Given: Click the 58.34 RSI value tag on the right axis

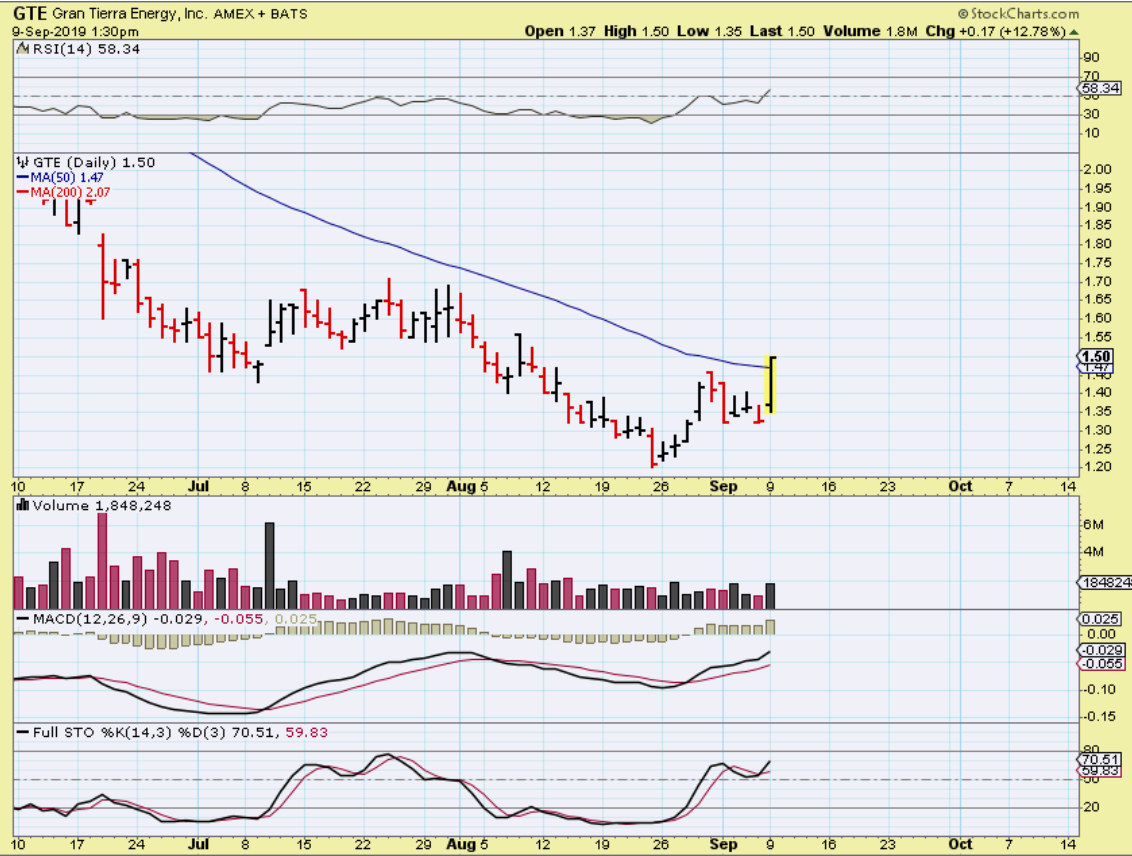Looking at the screenshot, I should 1101,88.
